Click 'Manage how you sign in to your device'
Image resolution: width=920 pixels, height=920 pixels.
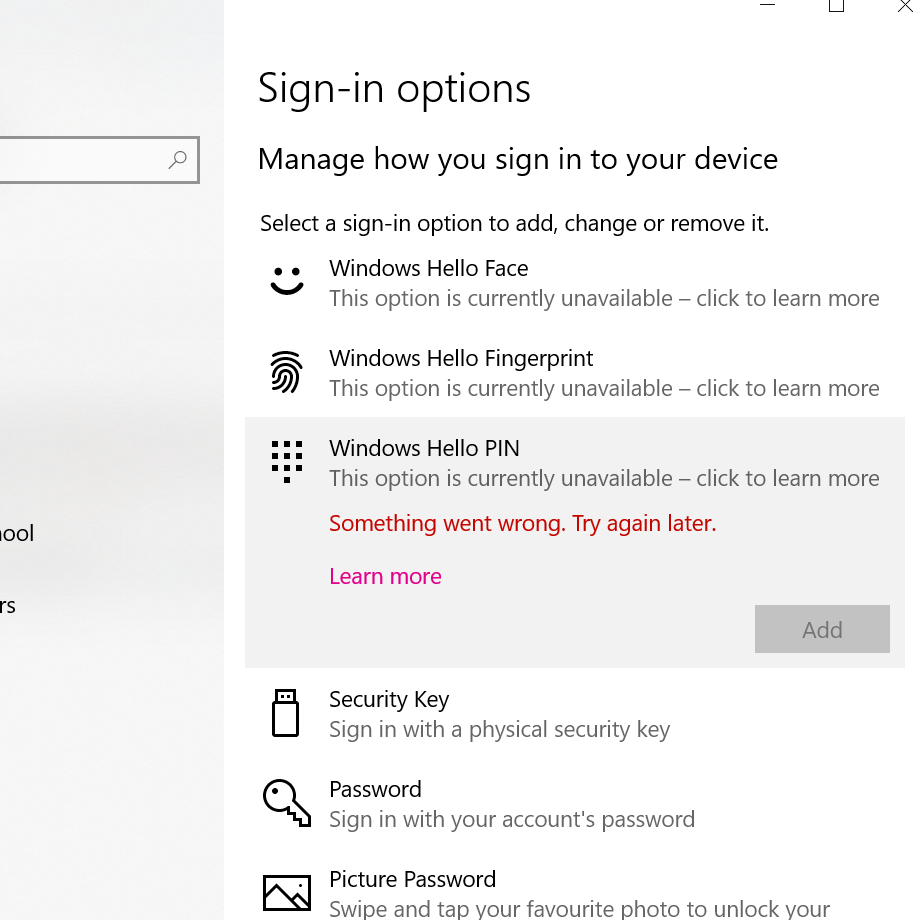coord(518,160)
